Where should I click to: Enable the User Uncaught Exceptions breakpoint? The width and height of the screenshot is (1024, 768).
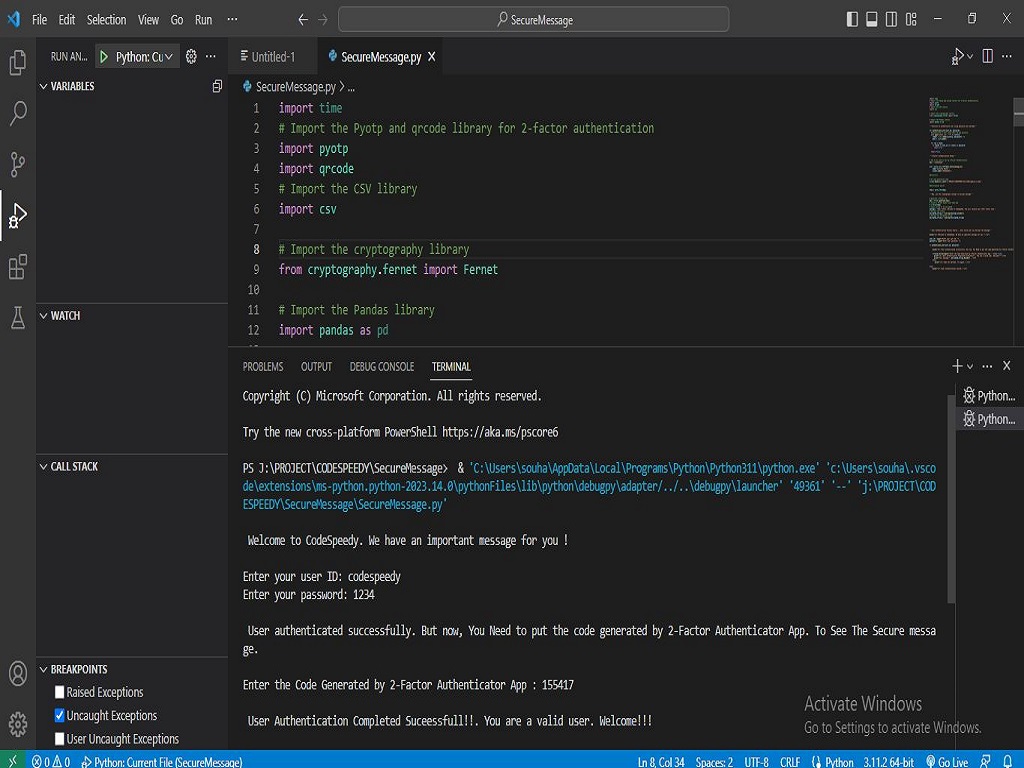tap(59, 739)
